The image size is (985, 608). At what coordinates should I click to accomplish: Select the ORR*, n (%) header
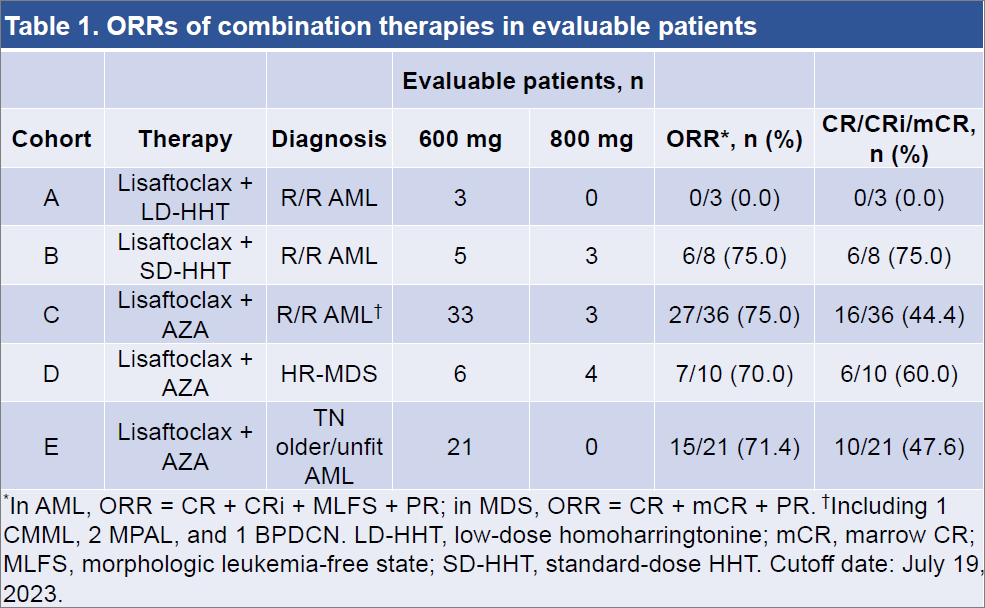pos(735,139)
